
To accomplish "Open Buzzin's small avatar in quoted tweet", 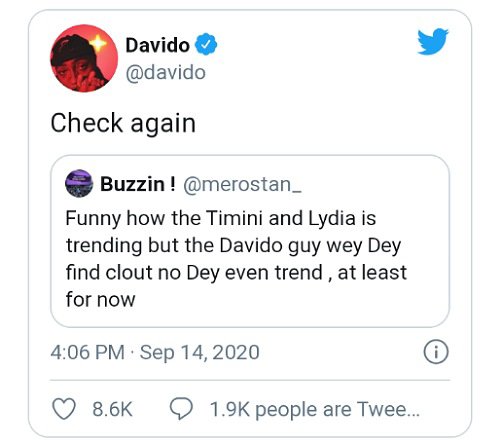I will pyautogui.click(x=79, y=184).
